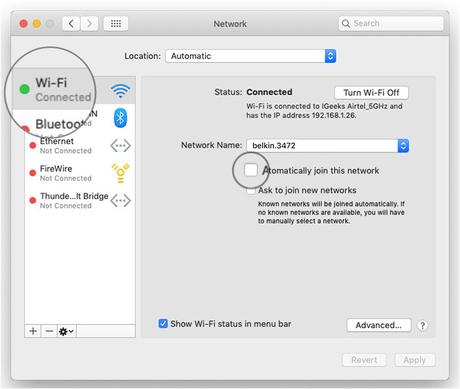The image size is (460, 389).
Task: Select the FireWire service
Action: (80, 173)
